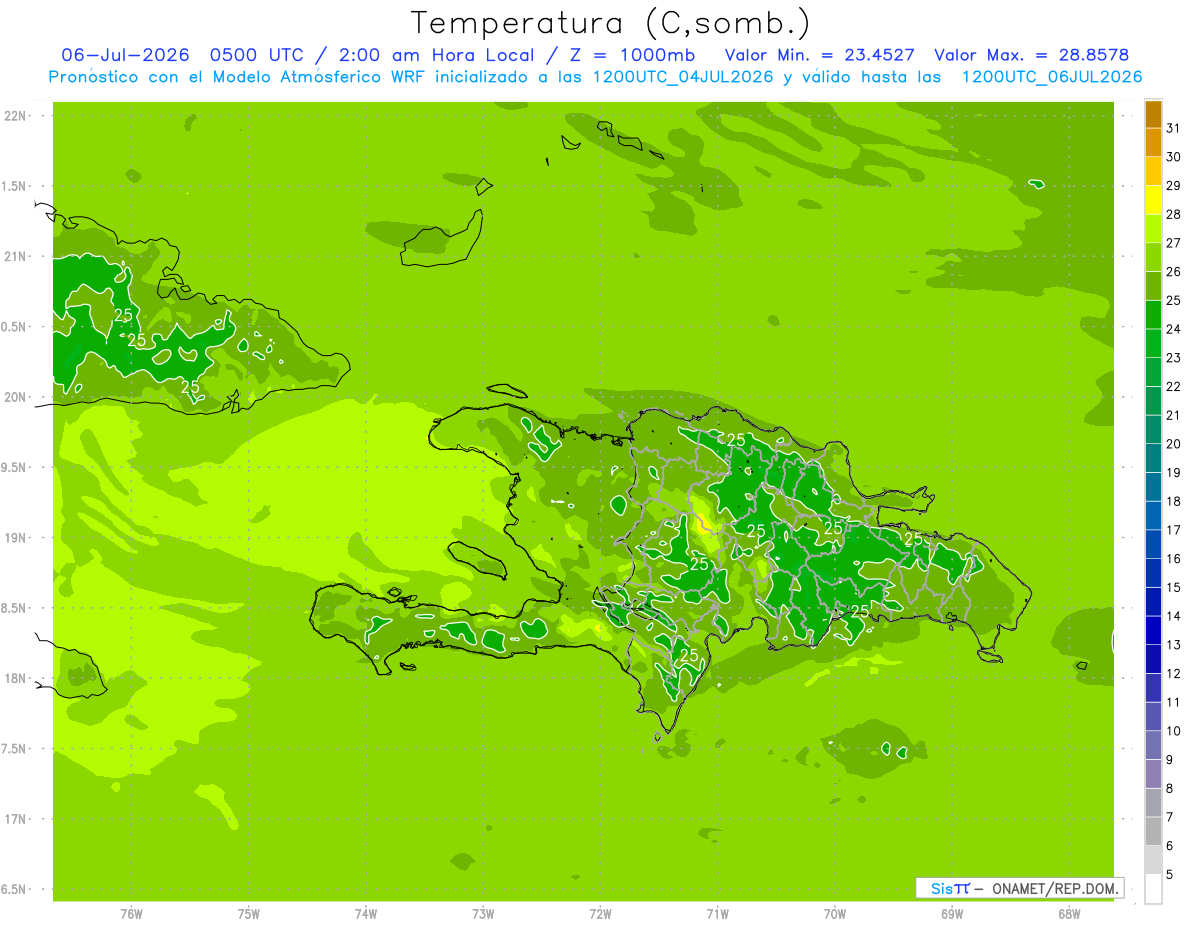Click the '12' value on color scale

[x=1174, y=674]
